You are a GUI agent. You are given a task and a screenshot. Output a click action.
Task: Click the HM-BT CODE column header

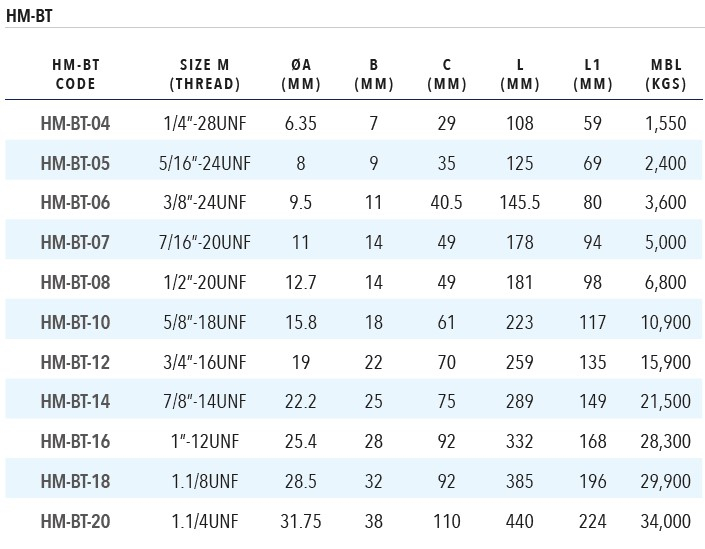click(x=76, y=75)
